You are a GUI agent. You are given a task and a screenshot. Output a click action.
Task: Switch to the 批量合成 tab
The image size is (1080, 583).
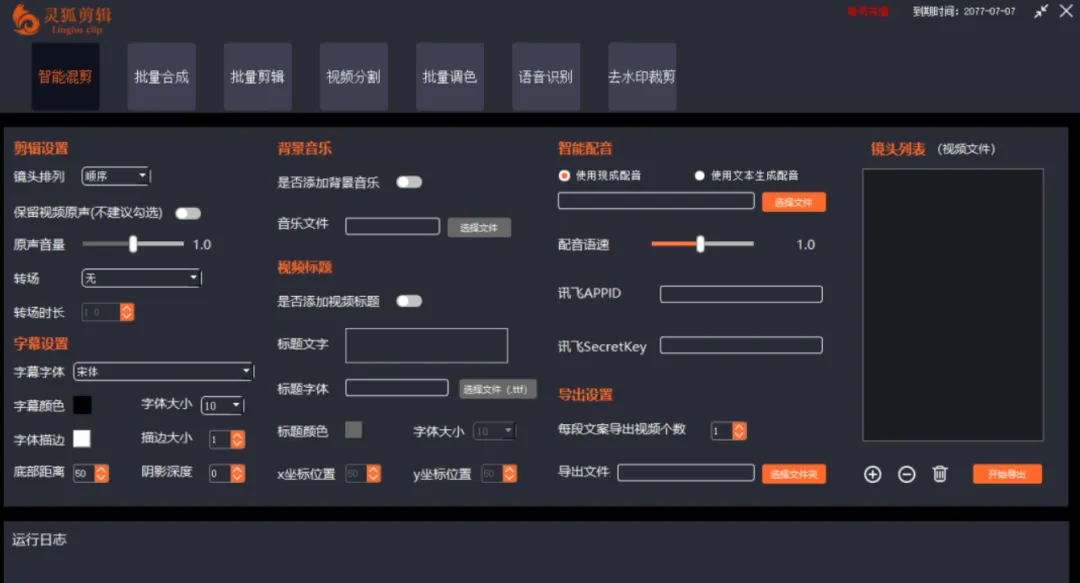pyautogui.click(x=161, y=76)
